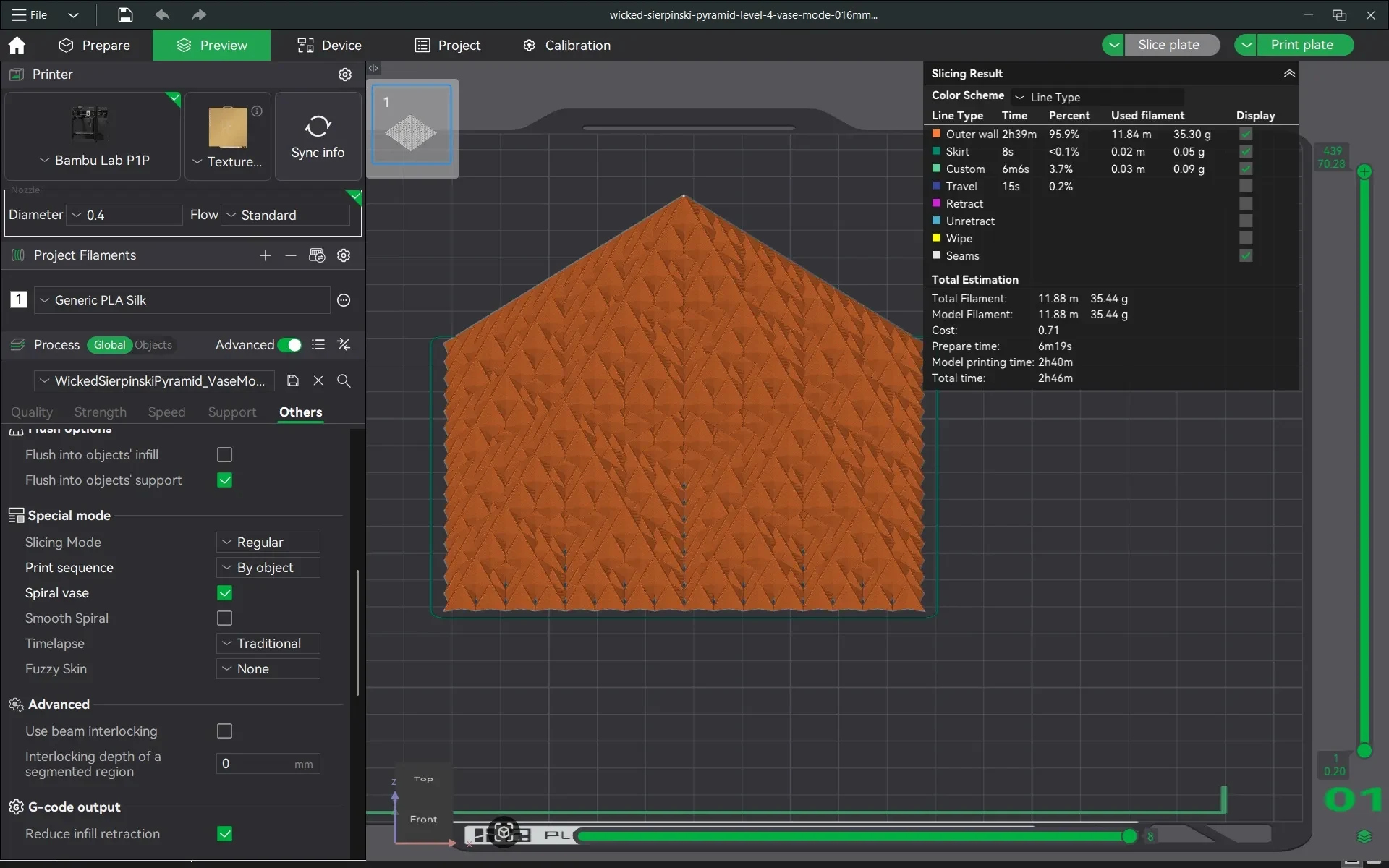Viewport: 1389px width, 868px height.
Task: Select filament number 1 color box
Action: click(x=19, y=299)
